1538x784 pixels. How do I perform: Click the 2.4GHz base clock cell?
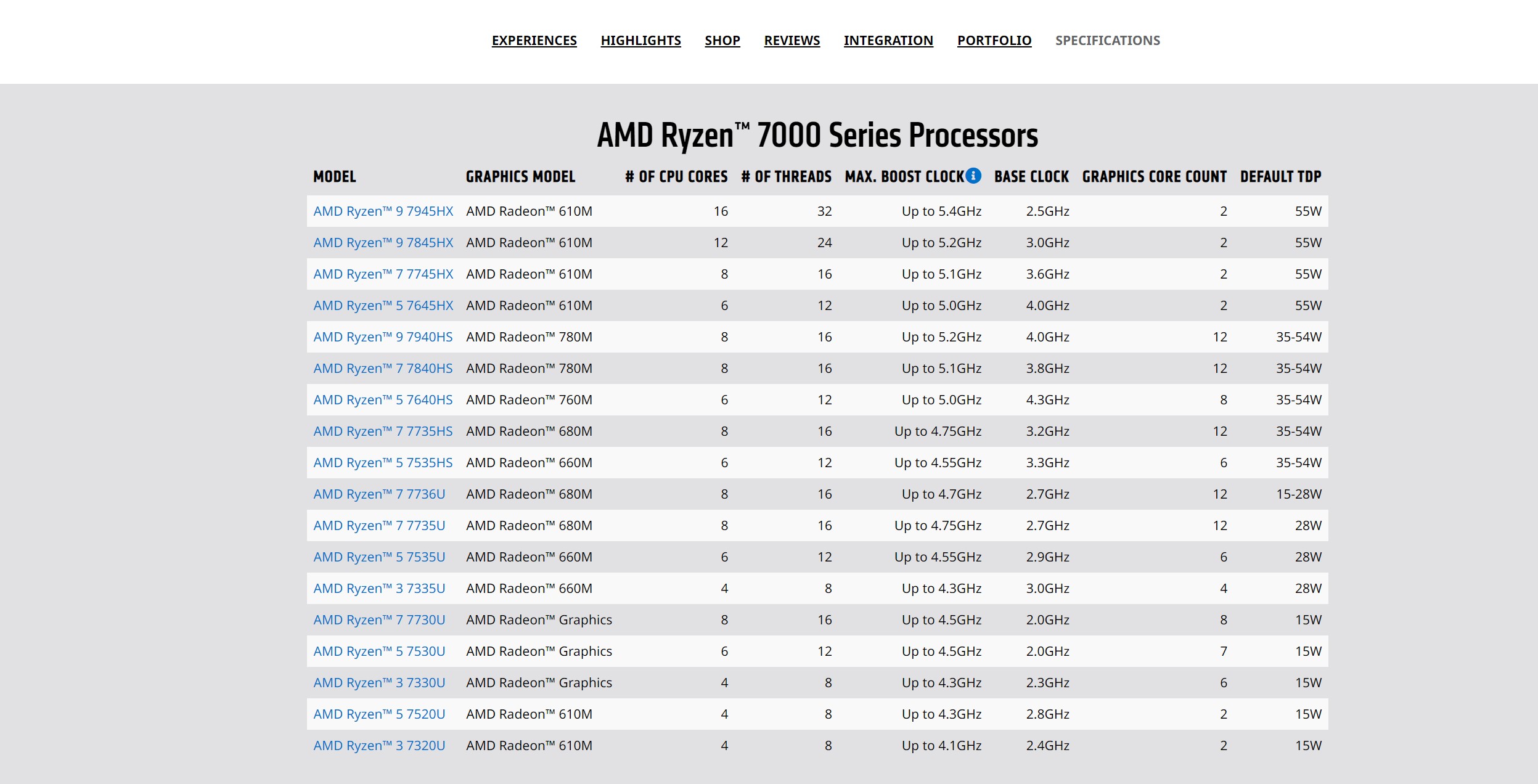(1047, 746)
